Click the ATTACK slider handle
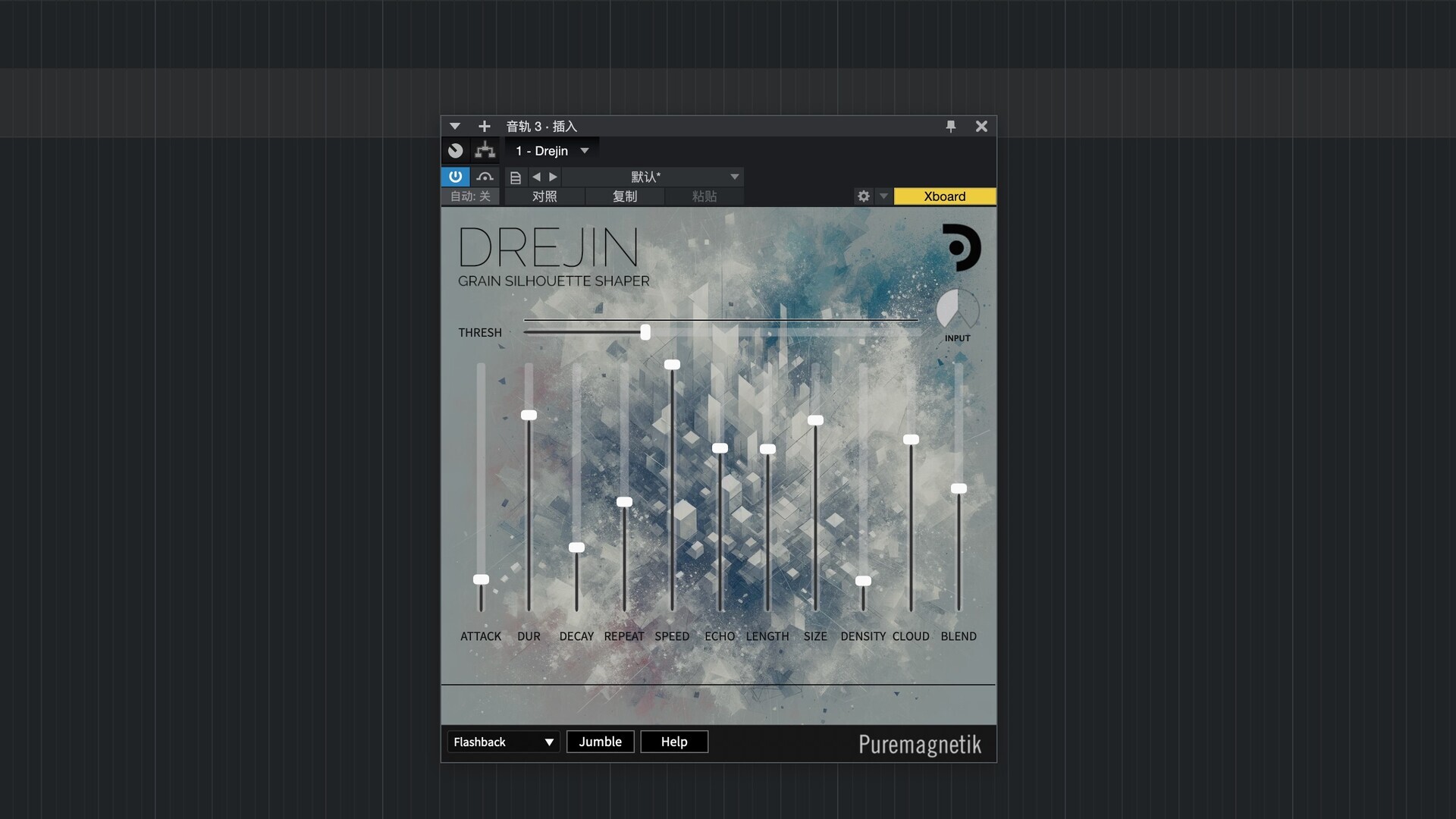1456x819 pixels. click(481, 579)
